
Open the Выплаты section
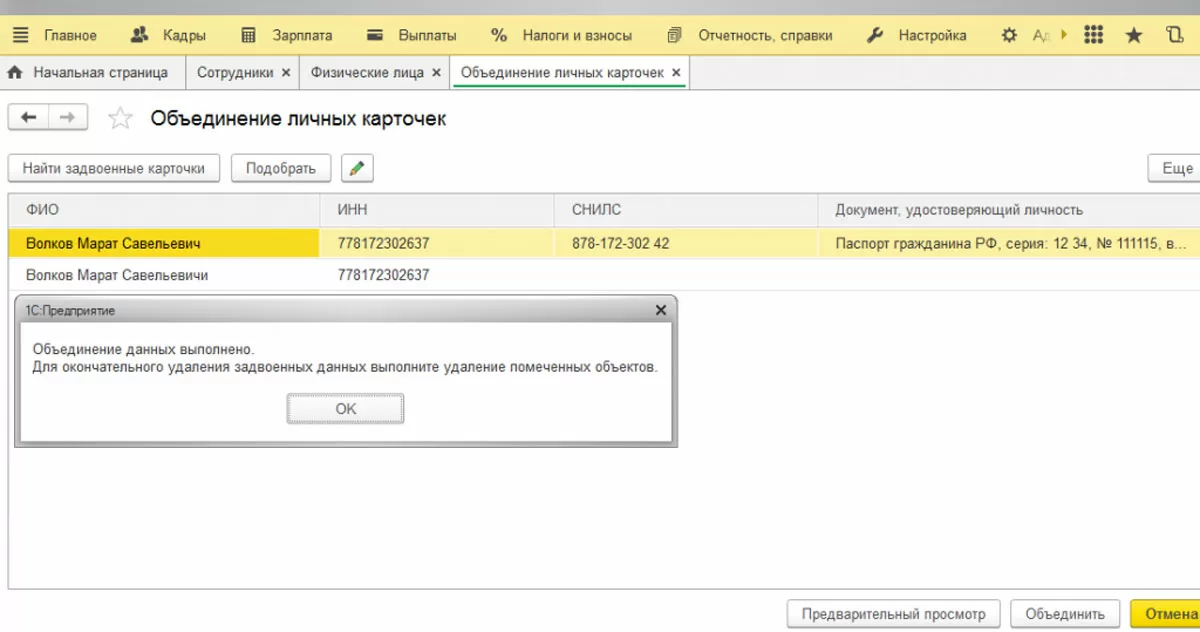pos(412,35)
